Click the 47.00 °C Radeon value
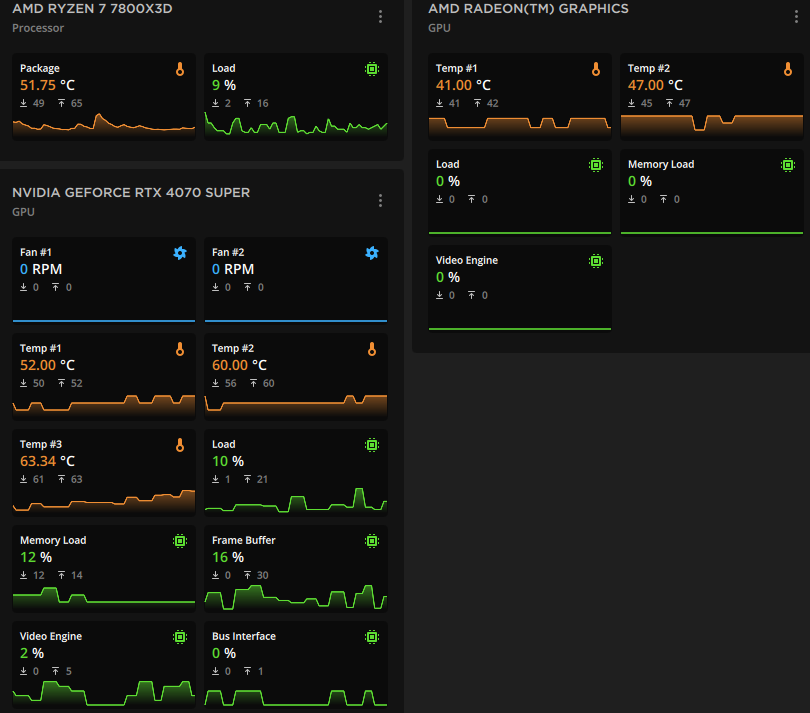This screenshot has width=810, height=713. 656,85
